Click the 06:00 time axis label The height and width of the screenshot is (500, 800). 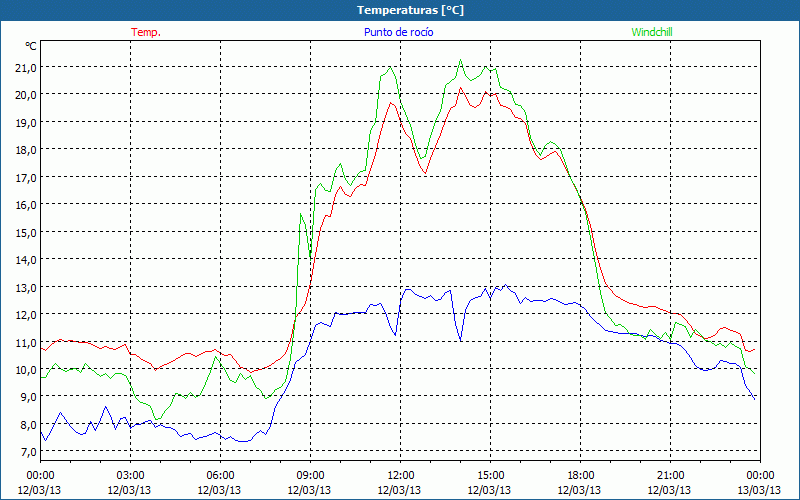[220, 476]
